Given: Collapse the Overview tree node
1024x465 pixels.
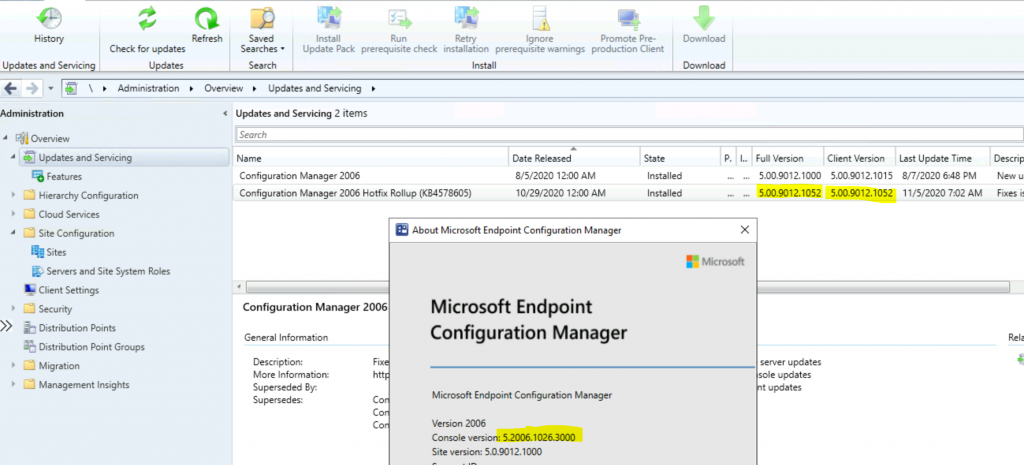Looking at the screenshot, I should pyautogui.click(x=6, y=138).
